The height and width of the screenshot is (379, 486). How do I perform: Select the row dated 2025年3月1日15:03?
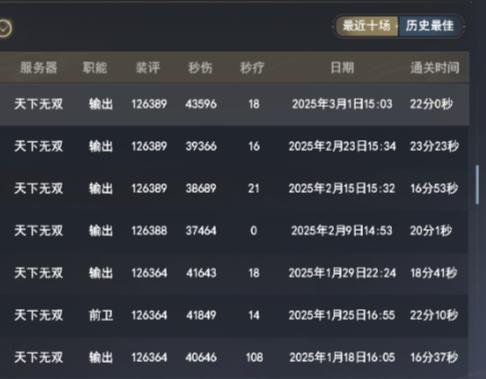[234, 104]
